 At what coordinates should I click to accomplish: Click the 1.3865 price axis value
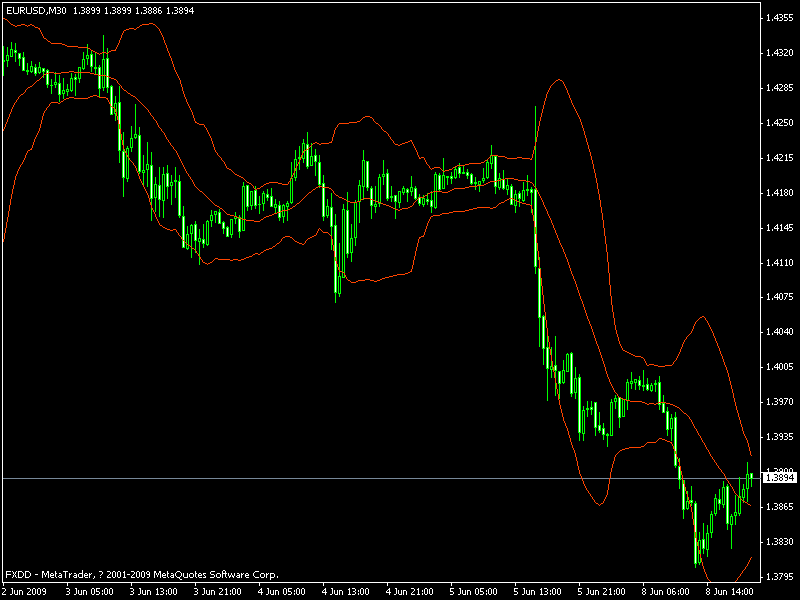click(780, 507)
